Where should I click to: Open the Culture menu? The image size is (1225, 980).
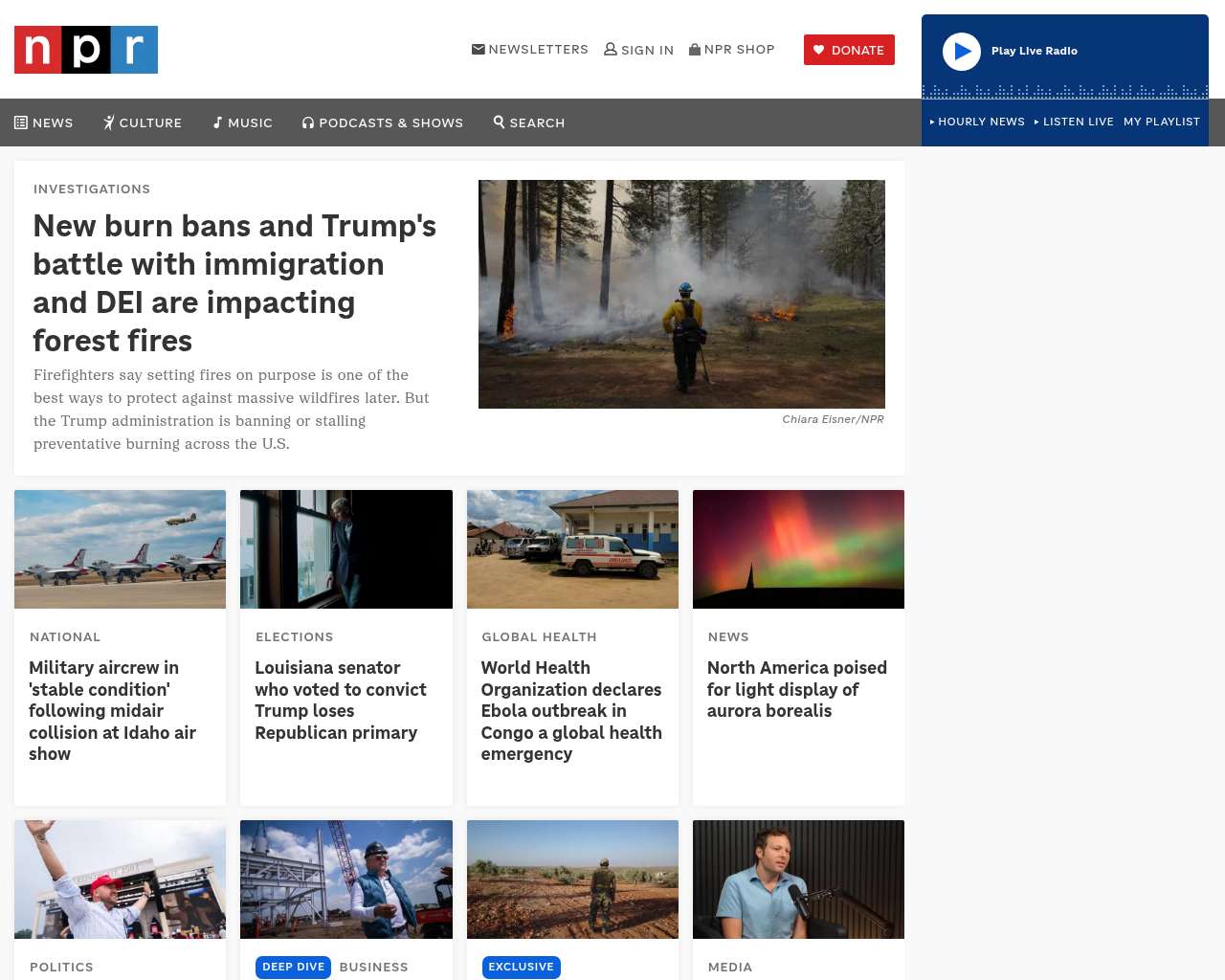[143, 122]
